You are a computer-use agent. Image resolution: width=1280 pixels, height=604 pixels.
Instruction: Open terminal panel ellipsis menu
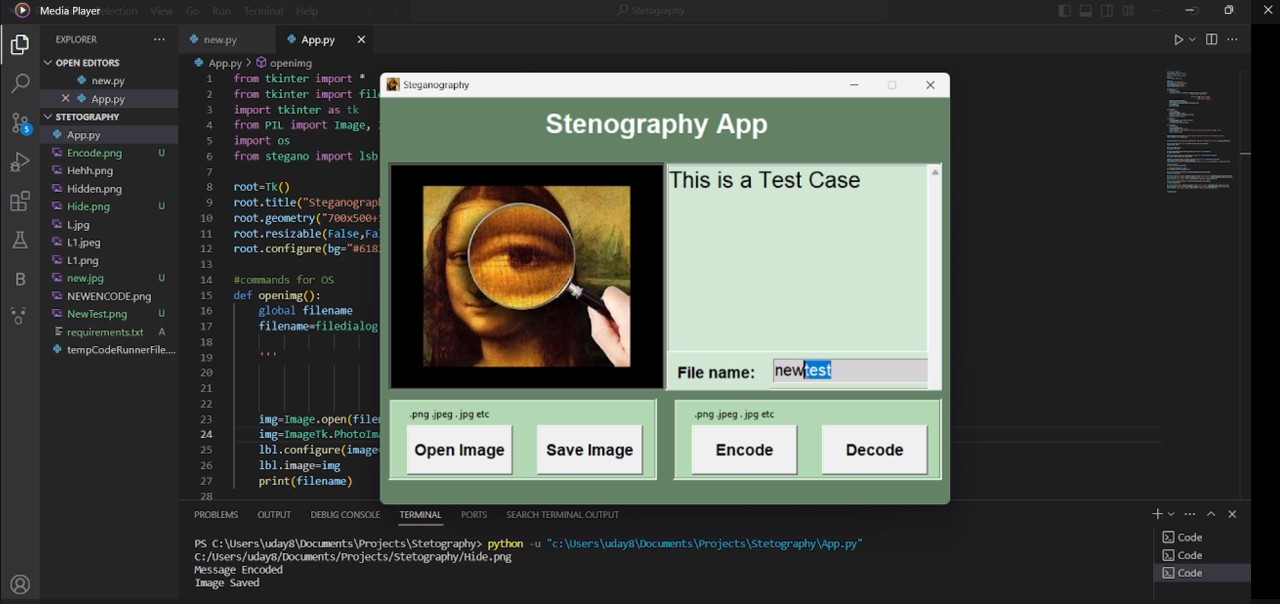1190,514
